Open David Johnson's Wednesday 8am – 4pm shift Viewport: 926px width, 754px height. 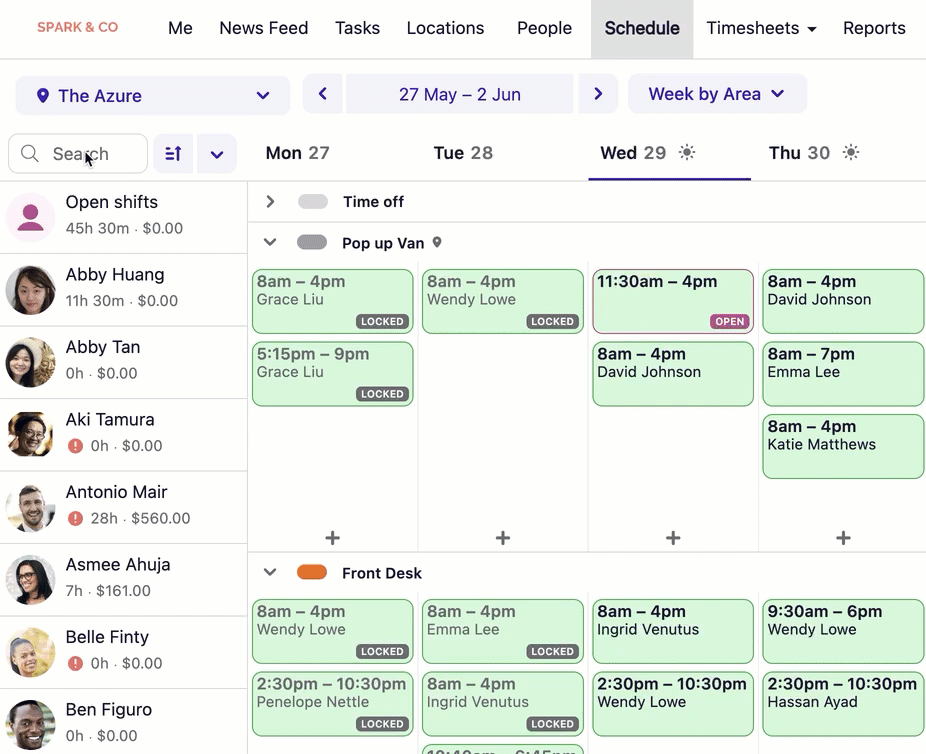[x=673, y=374]
